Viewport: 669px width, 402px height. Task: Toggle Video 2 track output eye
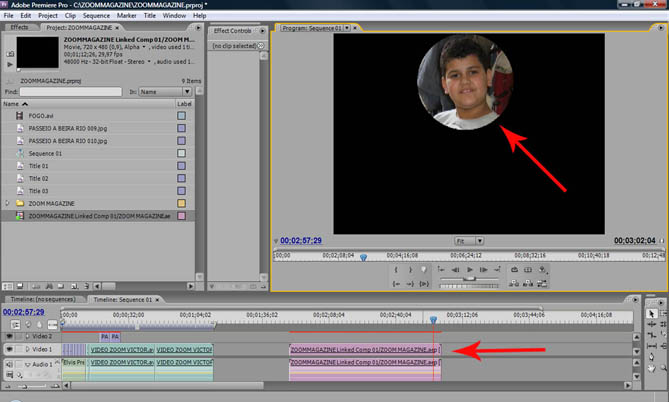click(9, 337)
